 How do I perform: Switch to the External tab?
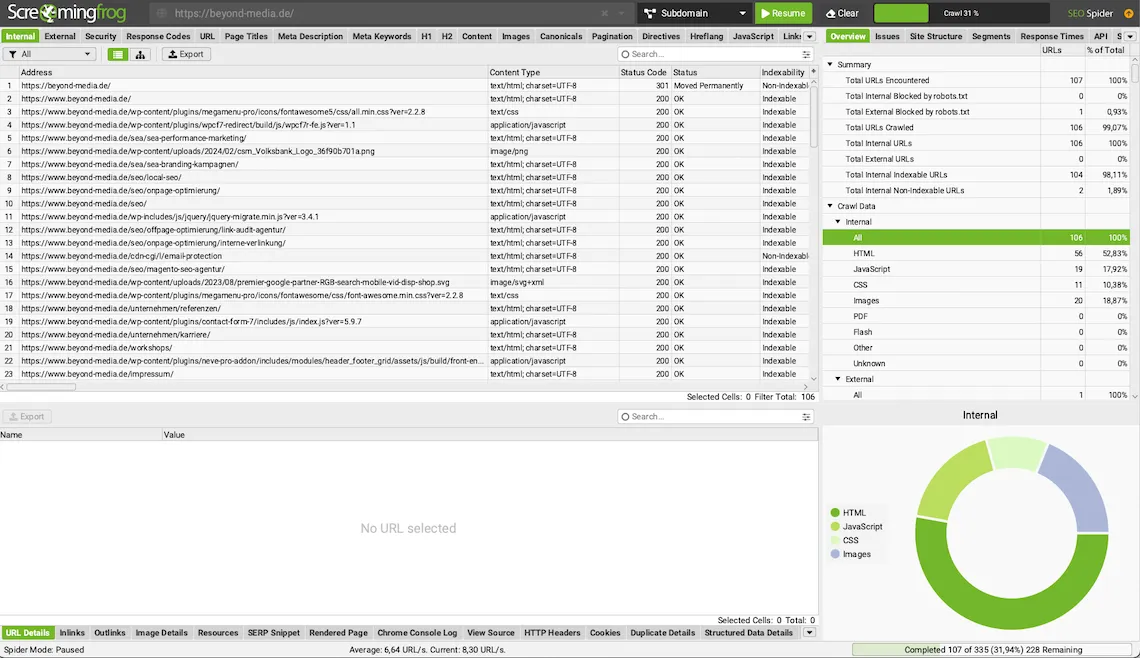point(60,36)
